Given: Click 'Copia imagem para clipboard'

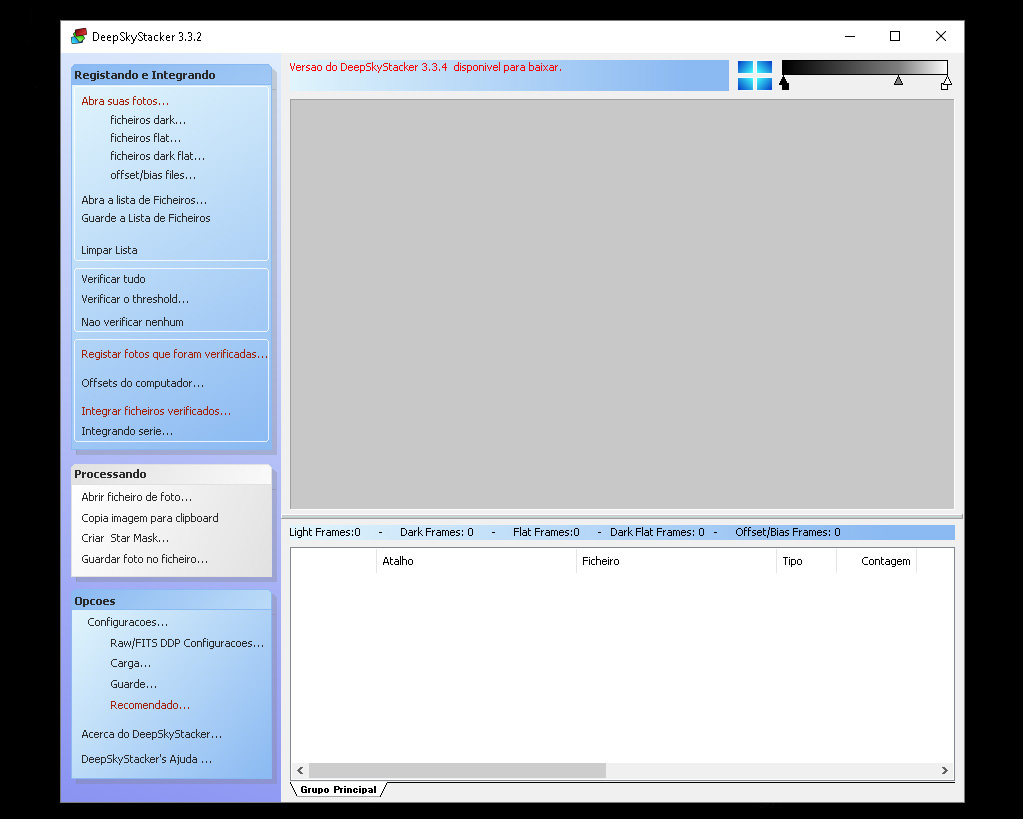Looking at the screenshot, I should [149, 518].
